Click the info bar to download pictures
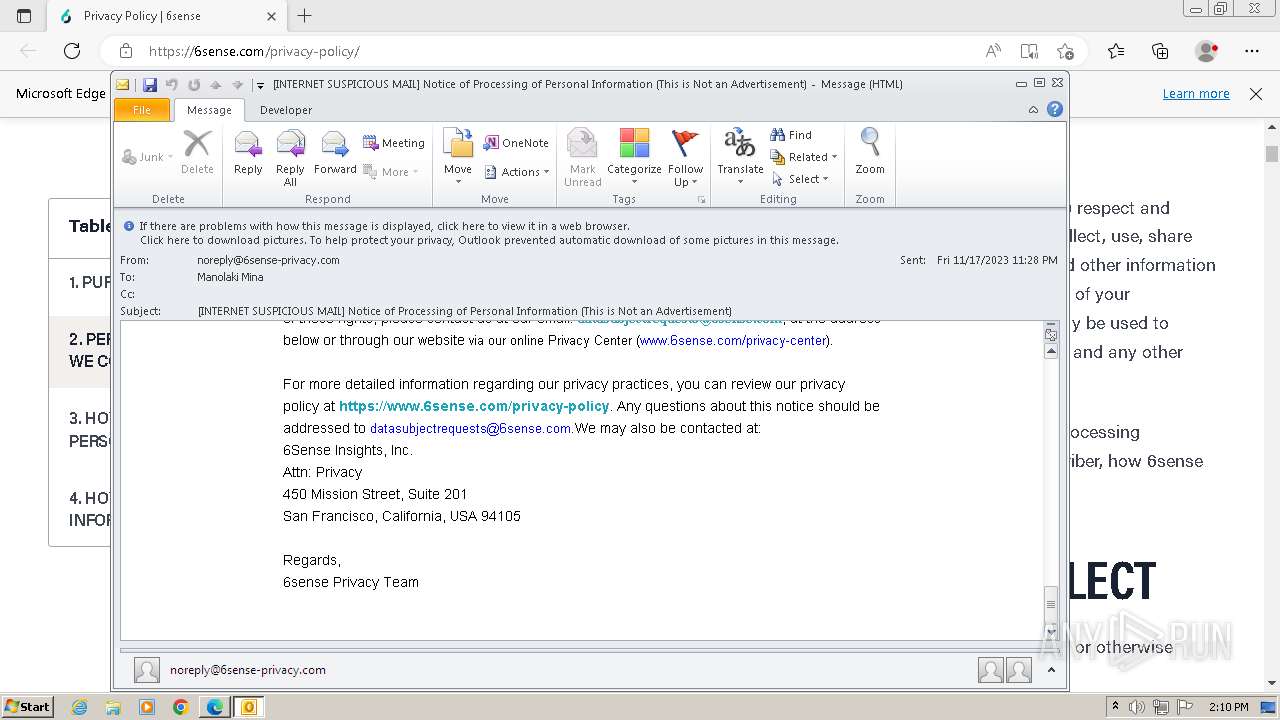Image resolution: width=1280 pixels, height=720 pixels. [x=489, y=240]
